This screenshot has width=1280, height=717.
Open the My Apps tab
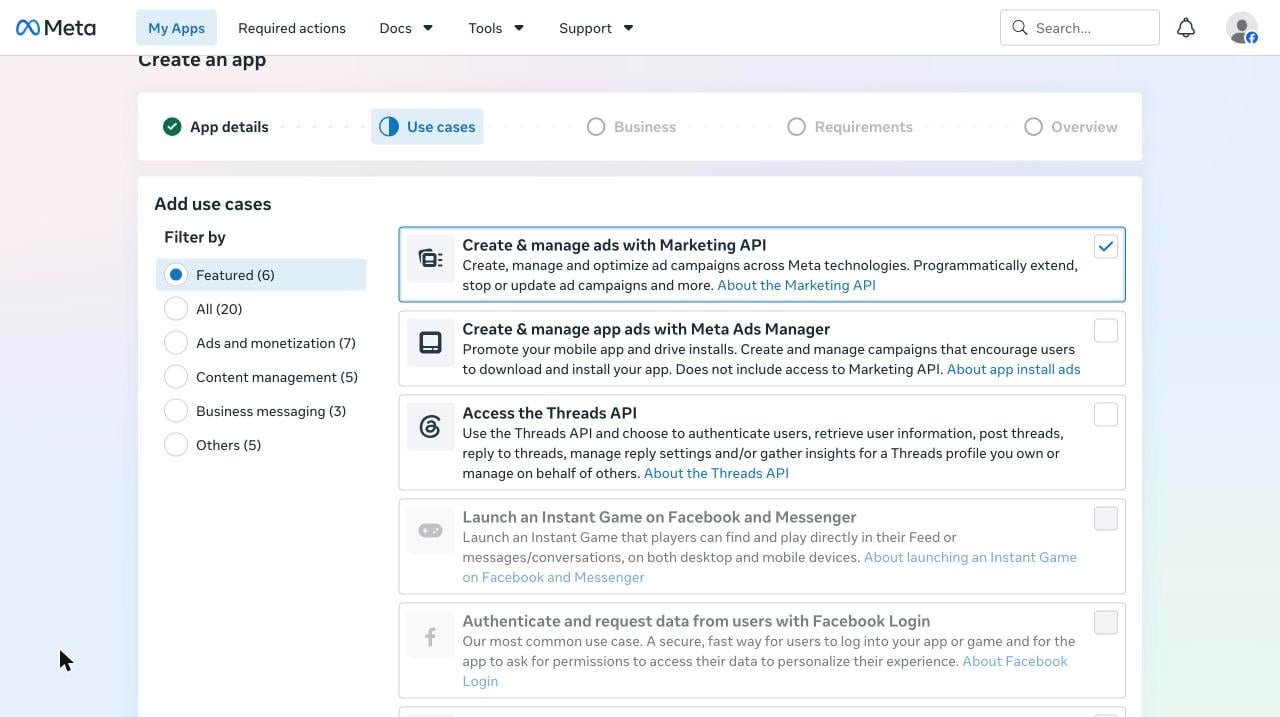point(176,28)
